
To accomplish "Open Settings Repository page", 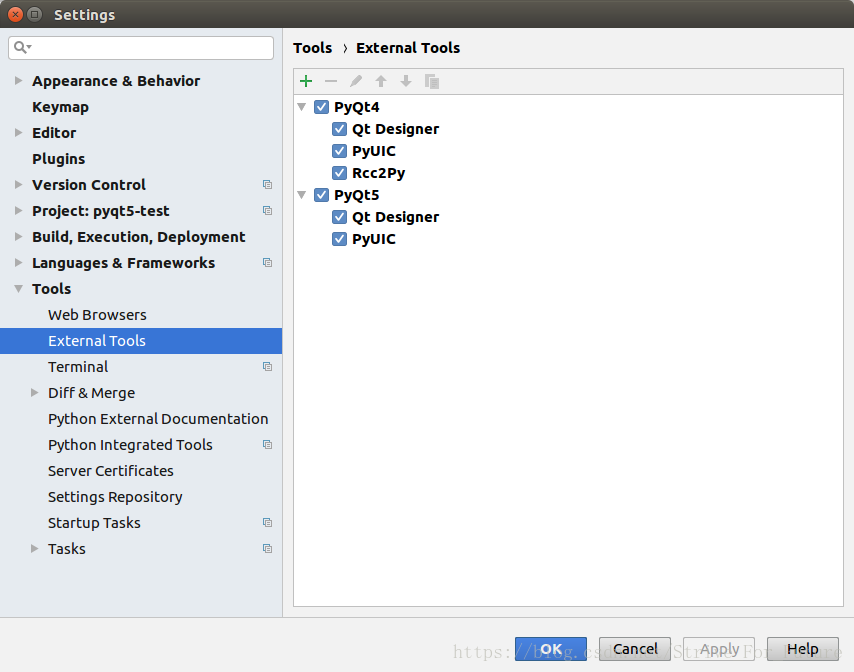I will (115, 497).
